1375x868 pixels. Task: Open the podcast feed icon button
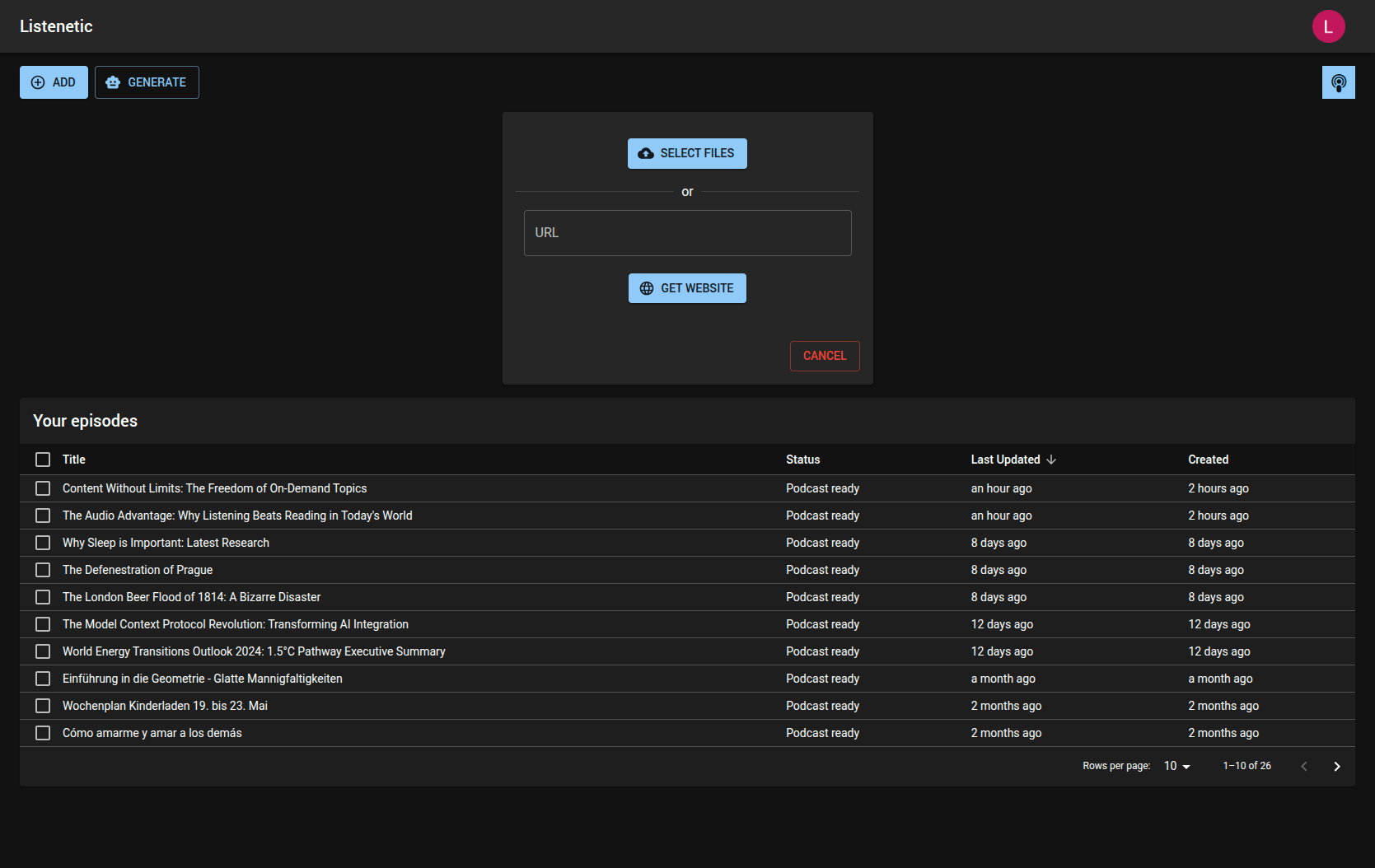point(1338,82)
